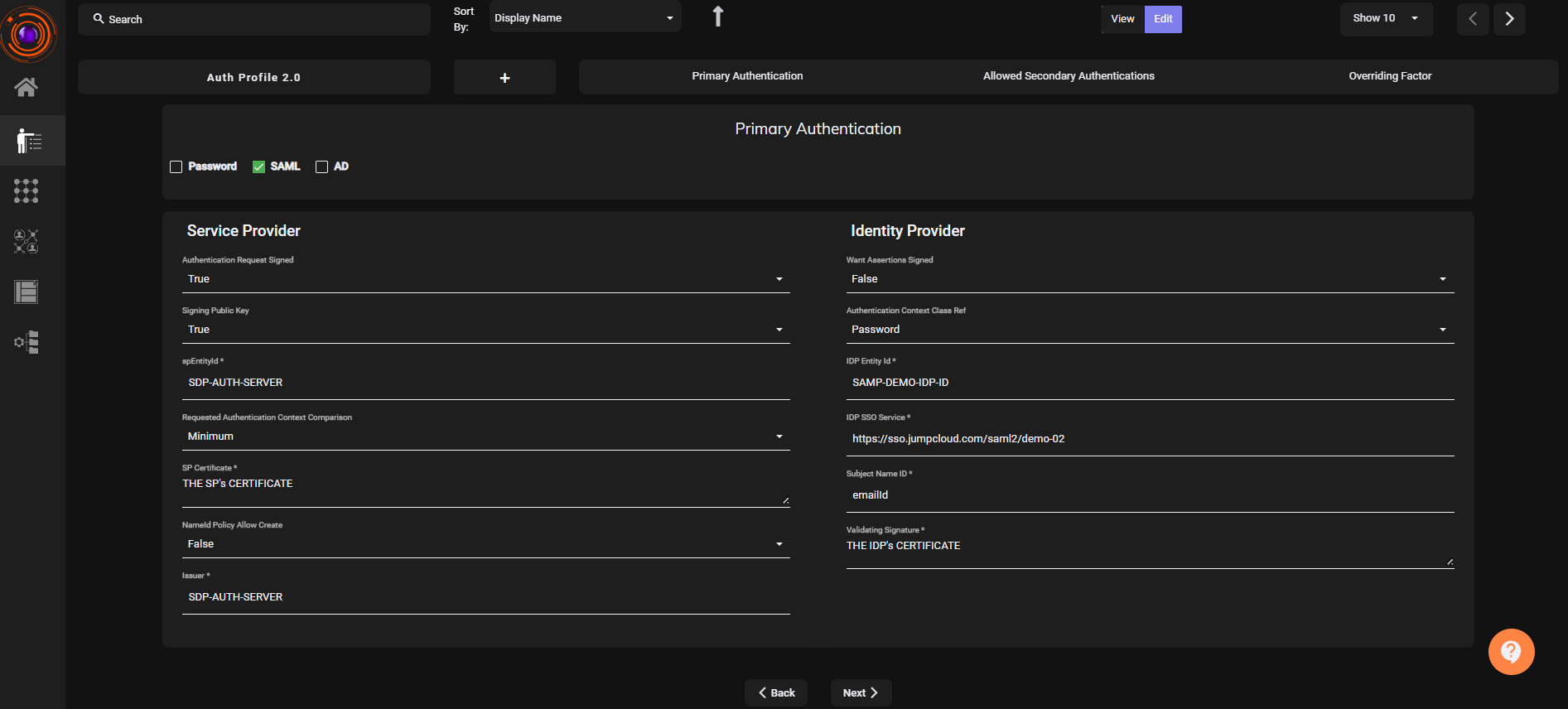This screenshot has width=1568, height=709.
Task: Go to next page arrow
Action: [1509, 19]
